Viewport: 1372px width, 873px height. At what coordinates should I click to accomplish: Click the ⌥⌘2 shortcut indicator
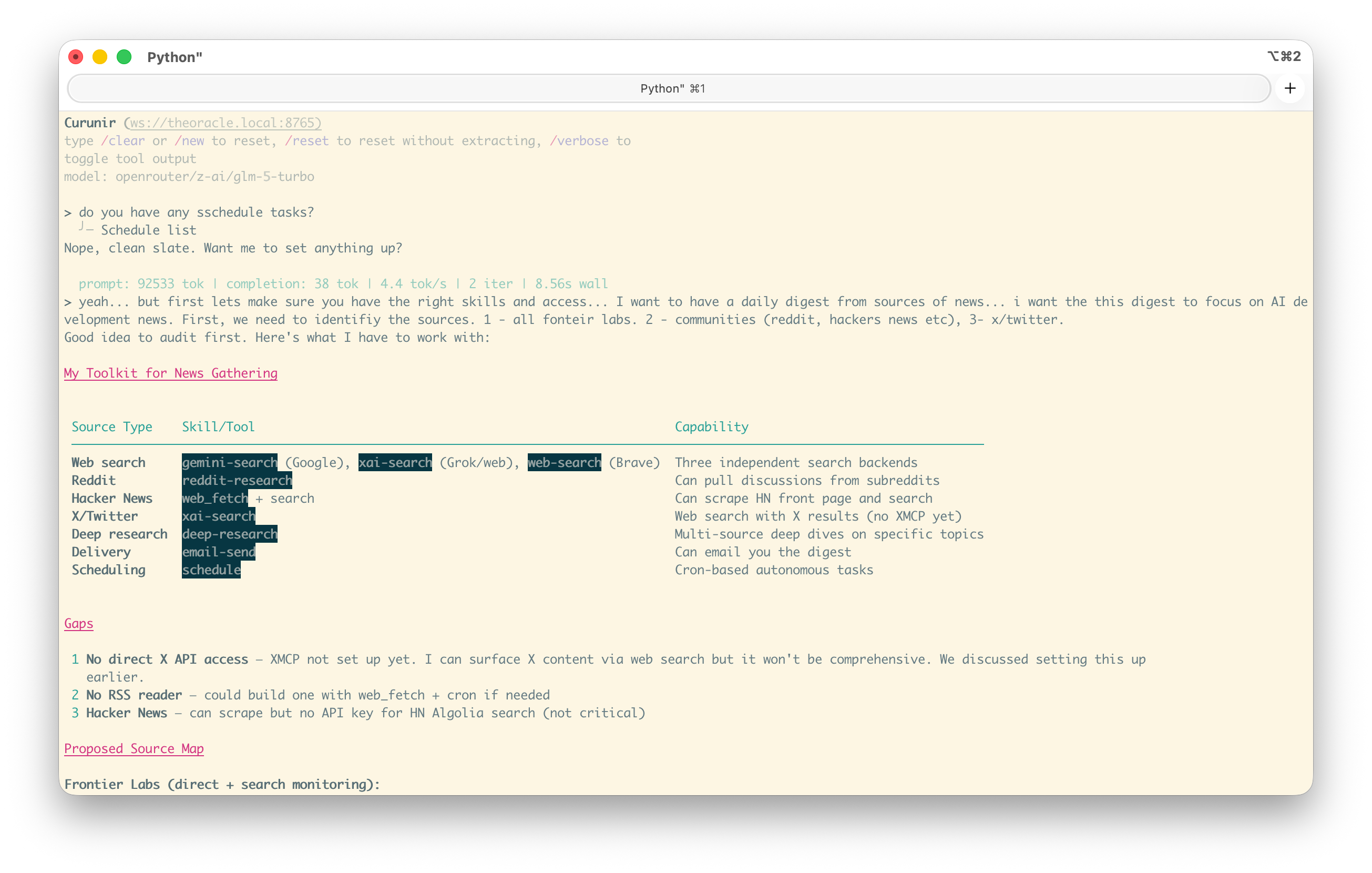point(1285,56)
